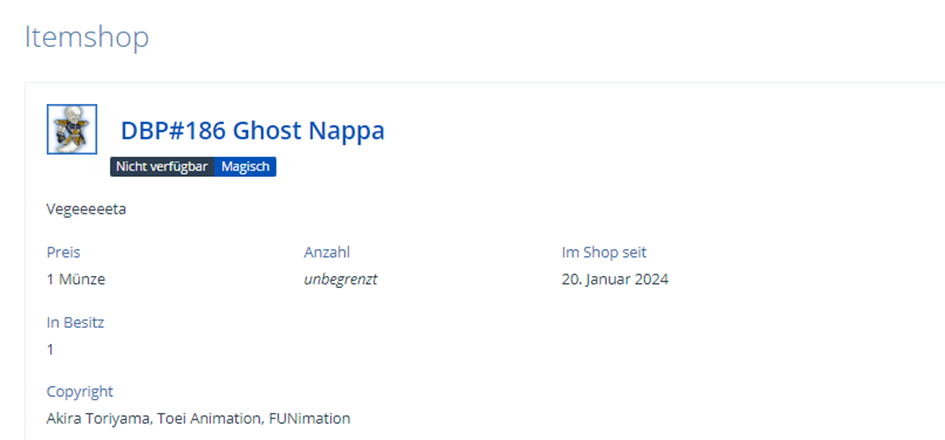Select the 'Vegeeeeeta' description text
Image resolution: width=945 pixels, height=440 pixels.
[86, 210]
